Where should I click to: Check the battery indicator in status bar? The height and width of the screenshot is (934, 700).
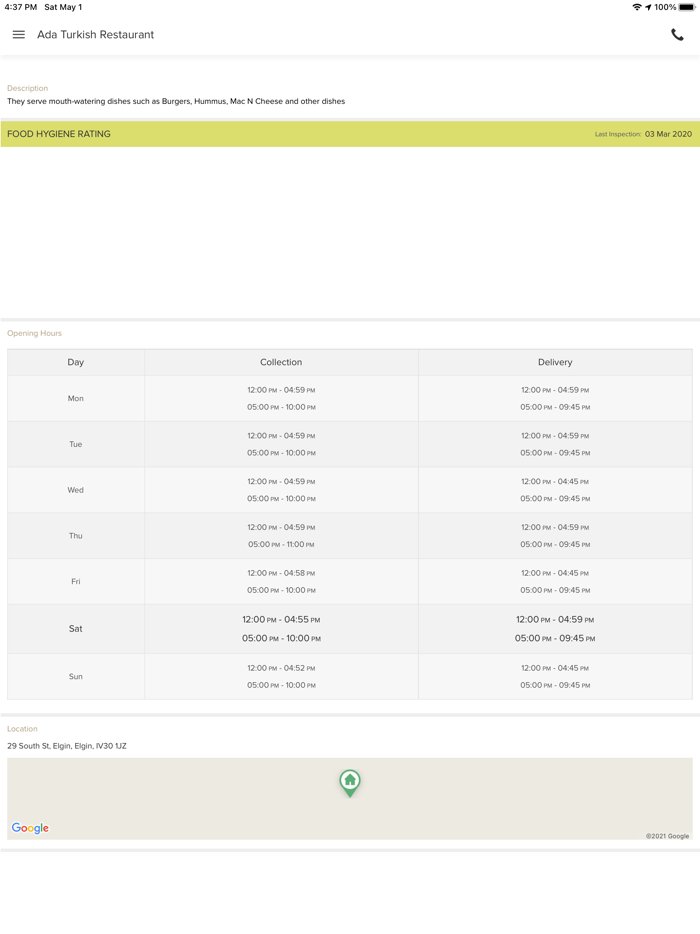coord(687,7)
